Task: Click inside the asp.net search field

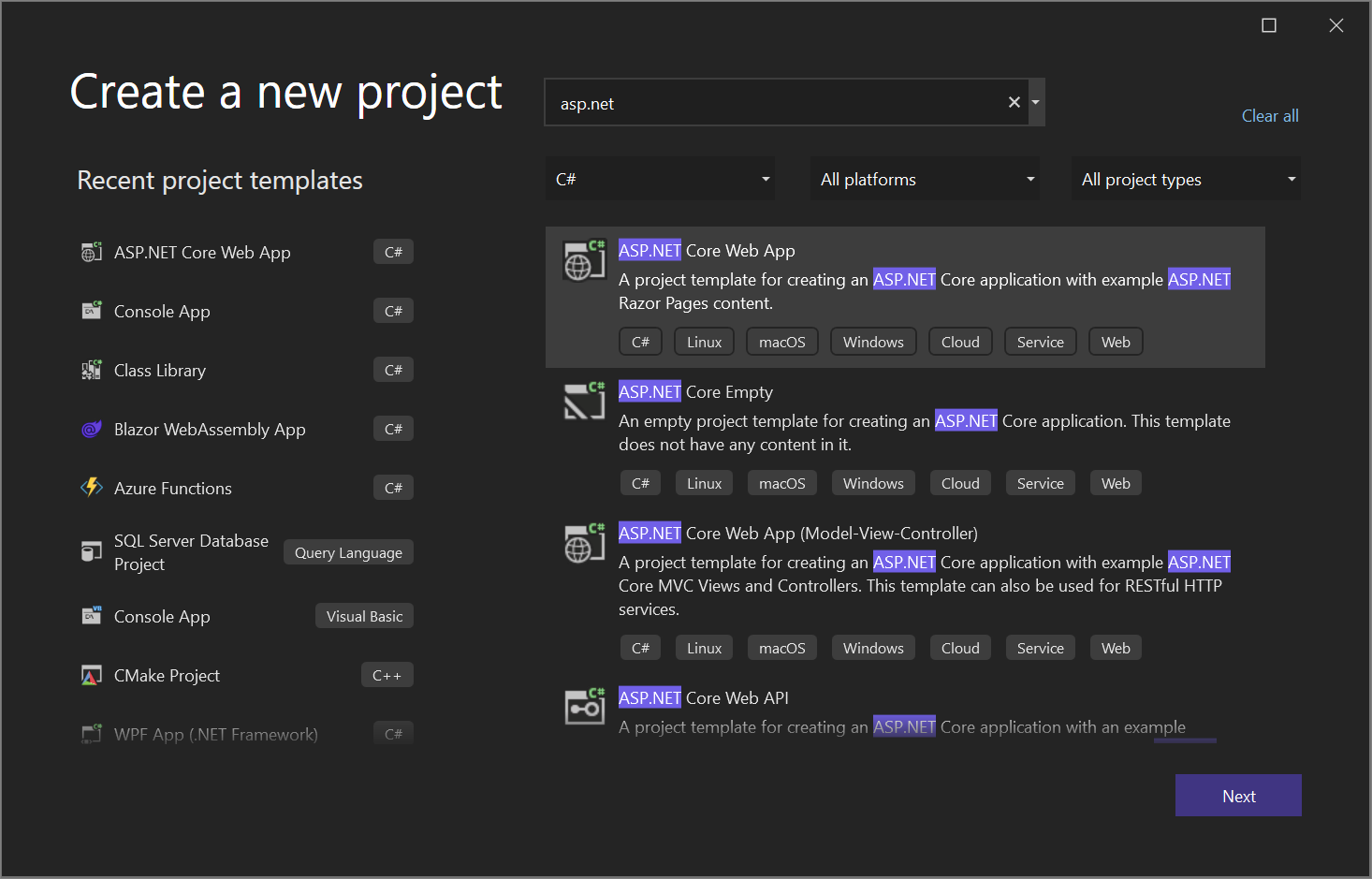Action: (777, 103)
